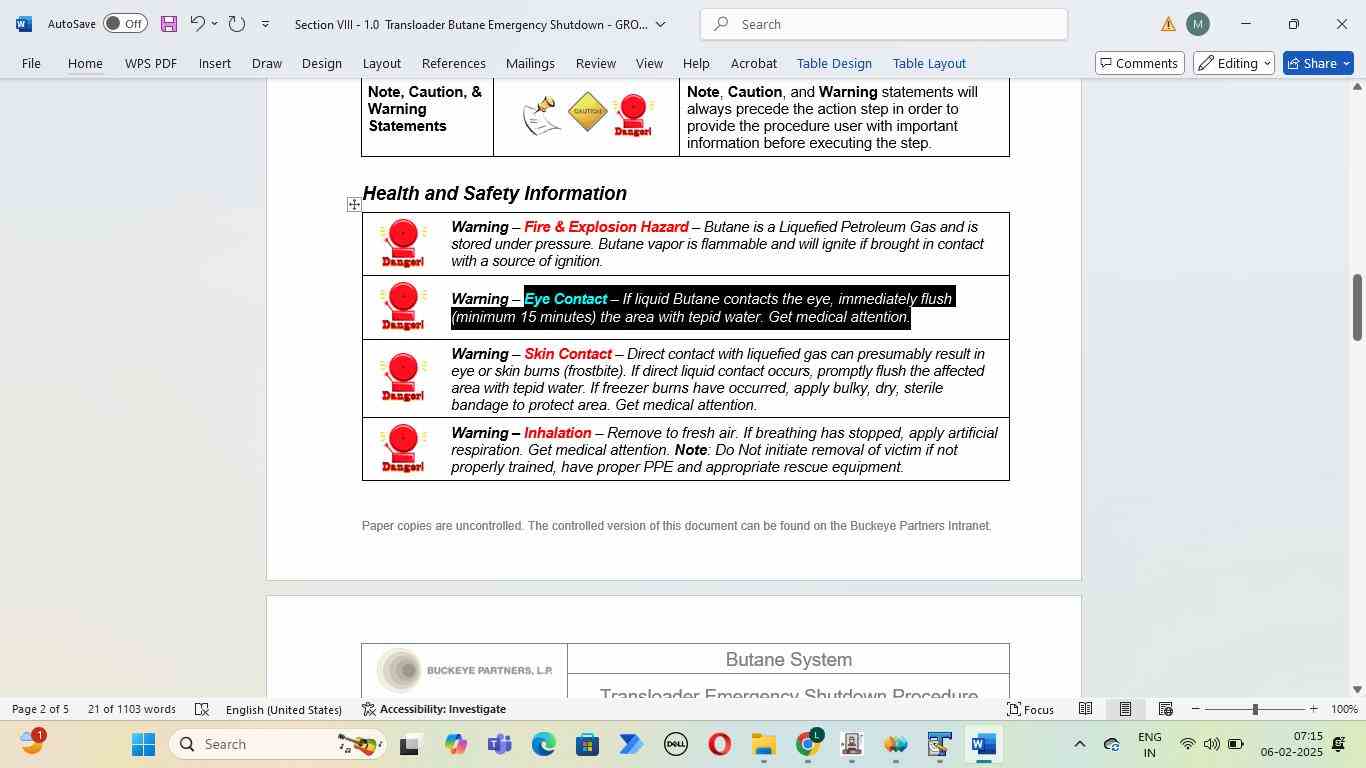Image resolution: width=1366 pixels, height=768 pixels.
Task: Click the yellow warning alert icon
Action: [x=1168, y=24]
